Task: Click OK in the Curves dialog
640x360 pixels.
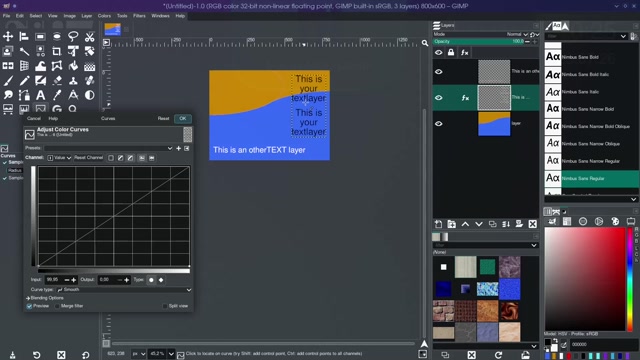Action: 182,118
